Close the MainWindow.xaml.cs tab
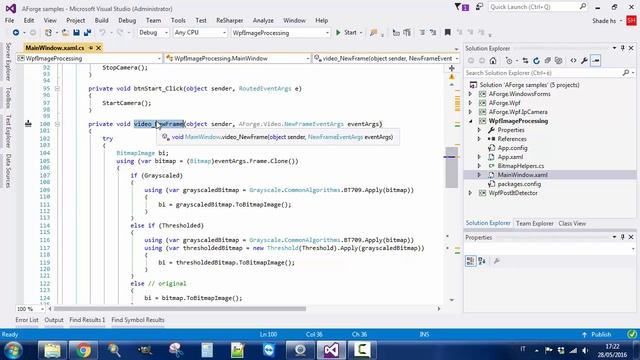The height and width of the screenshot is (360, 640). coord(98,48)
